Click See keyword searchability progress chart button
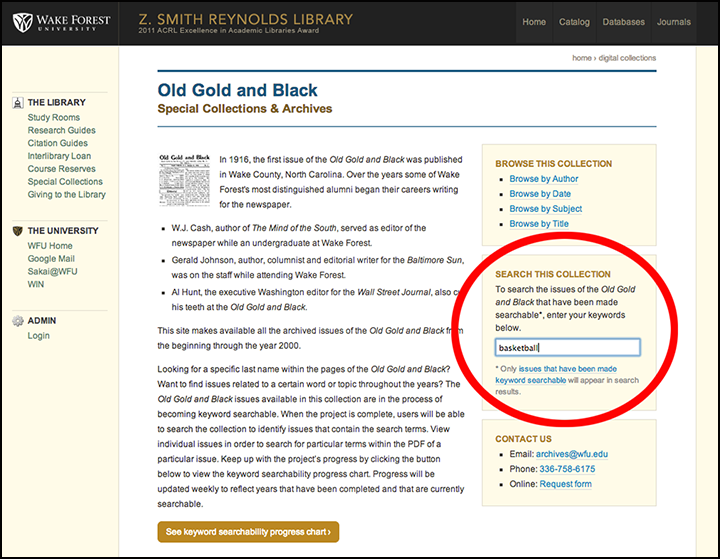Viewport: 720px width, 559px height. click(248, 532)
